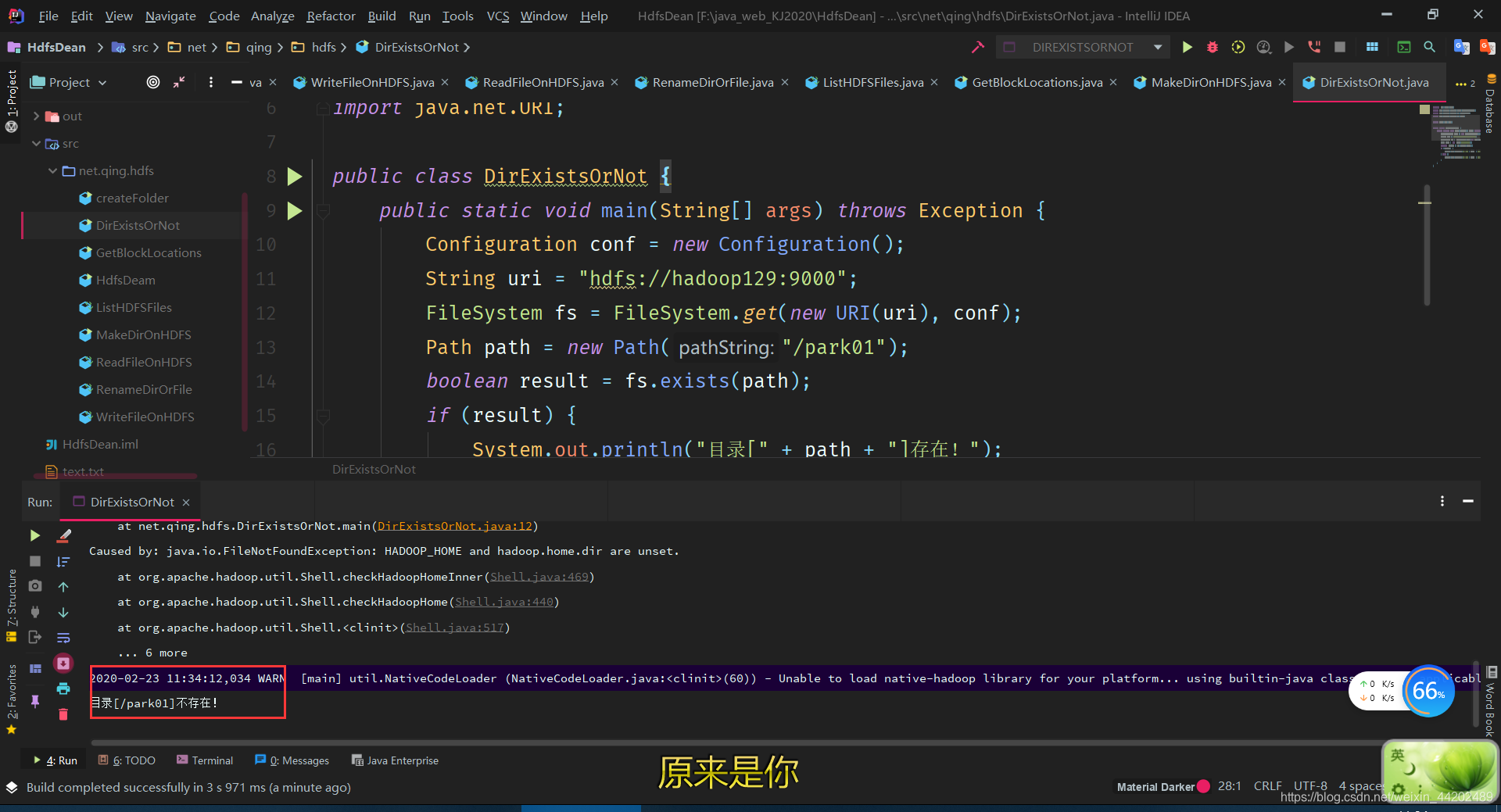Click run gutter icon at line 9

(295, 211)
